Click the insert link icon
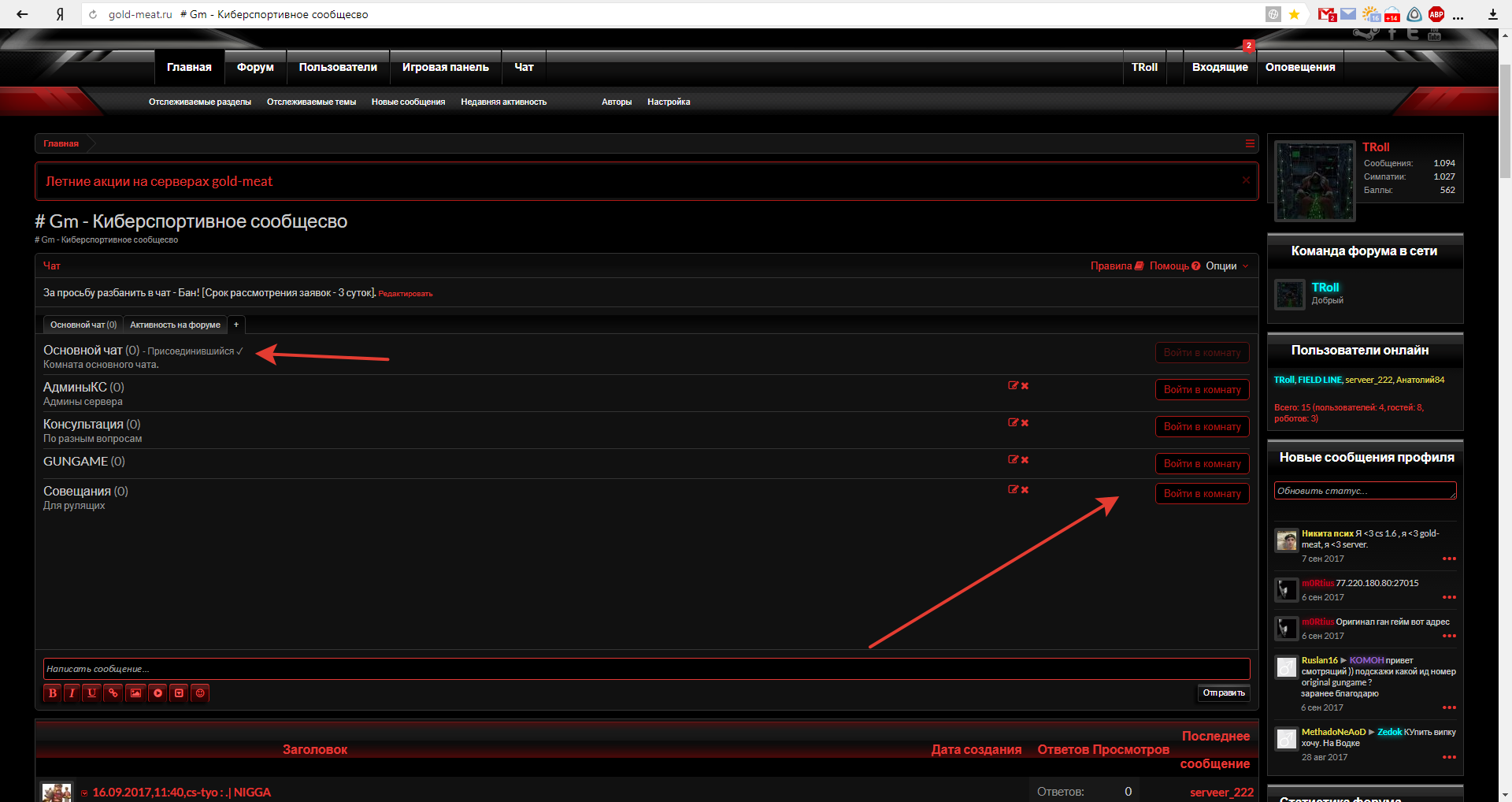 (113, 693)
